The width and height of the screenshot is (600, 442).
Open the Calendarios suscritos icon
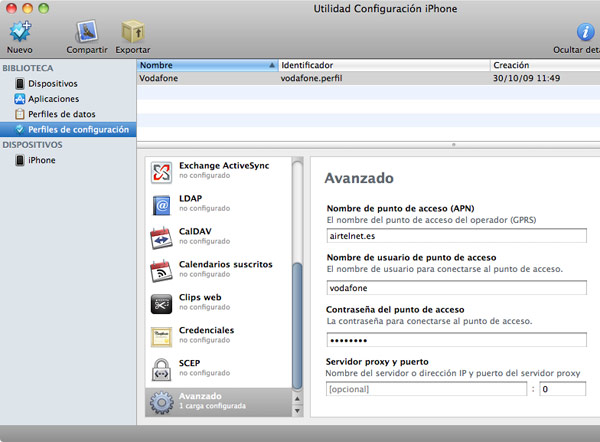click(x=161, y=271)
